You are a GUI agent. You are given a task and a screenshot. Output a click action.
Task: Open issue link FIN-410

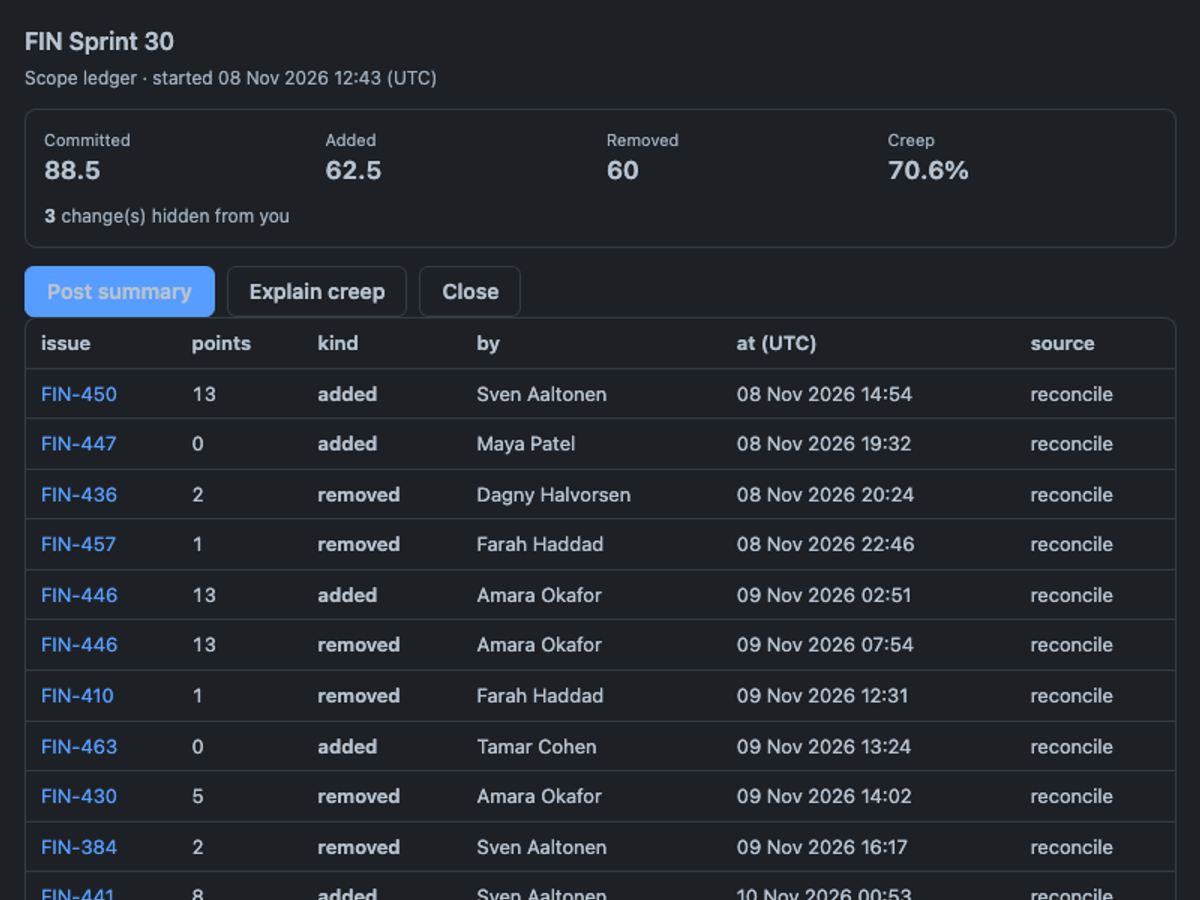[x=77, y=696]
